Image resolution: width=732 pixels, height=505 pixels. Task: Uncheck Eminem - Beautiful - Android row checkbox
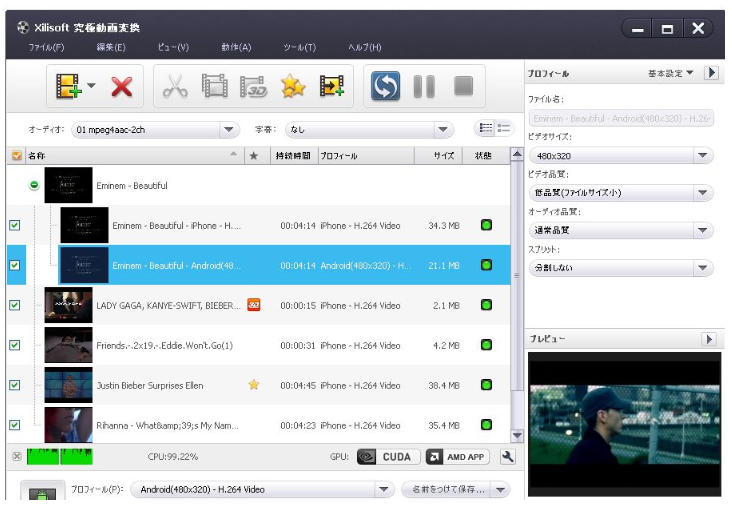pyautogui.click(x=15, y=265)
